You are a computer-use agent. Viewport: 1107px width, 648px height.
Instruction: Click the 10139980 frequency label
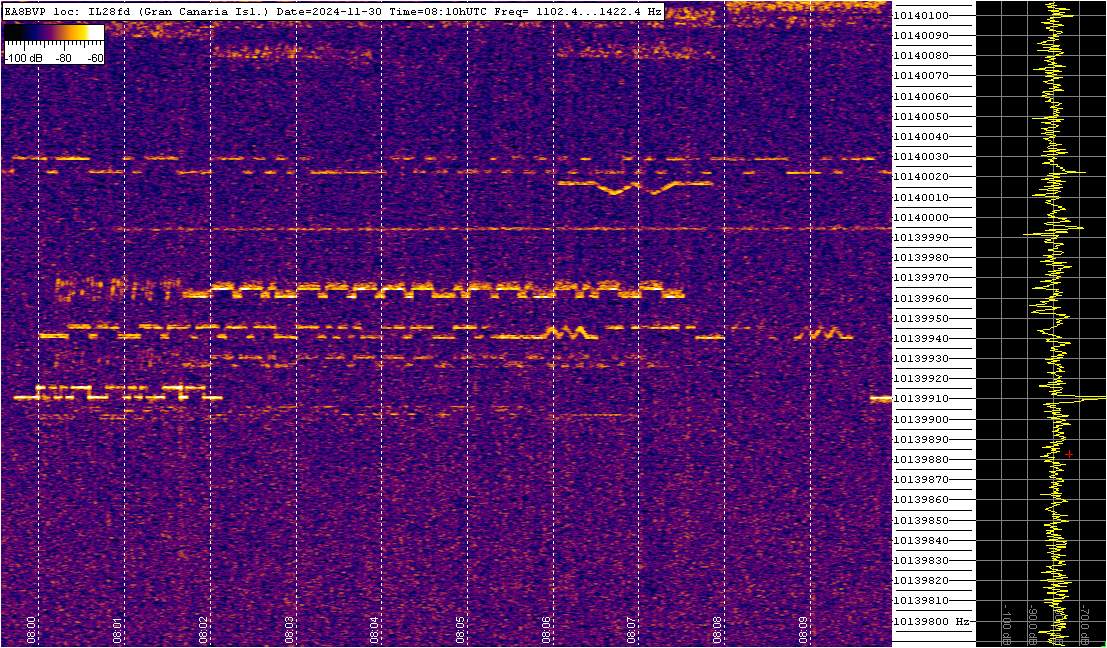click(921, 258)
